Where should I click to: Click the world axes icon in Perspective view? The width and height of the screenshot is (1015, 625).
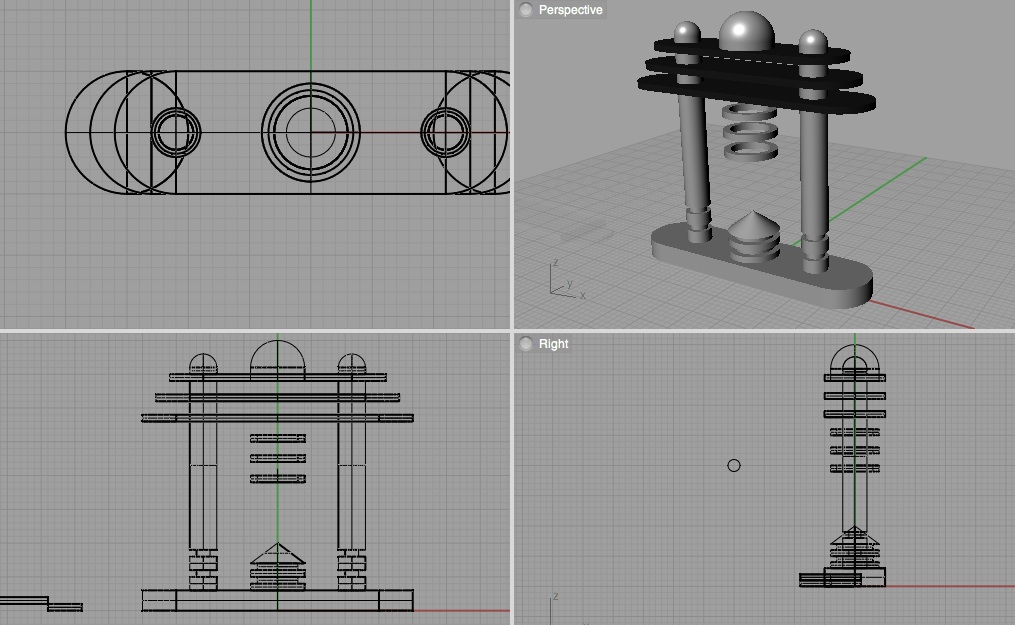pyautogui.click(x=562, y=281)
